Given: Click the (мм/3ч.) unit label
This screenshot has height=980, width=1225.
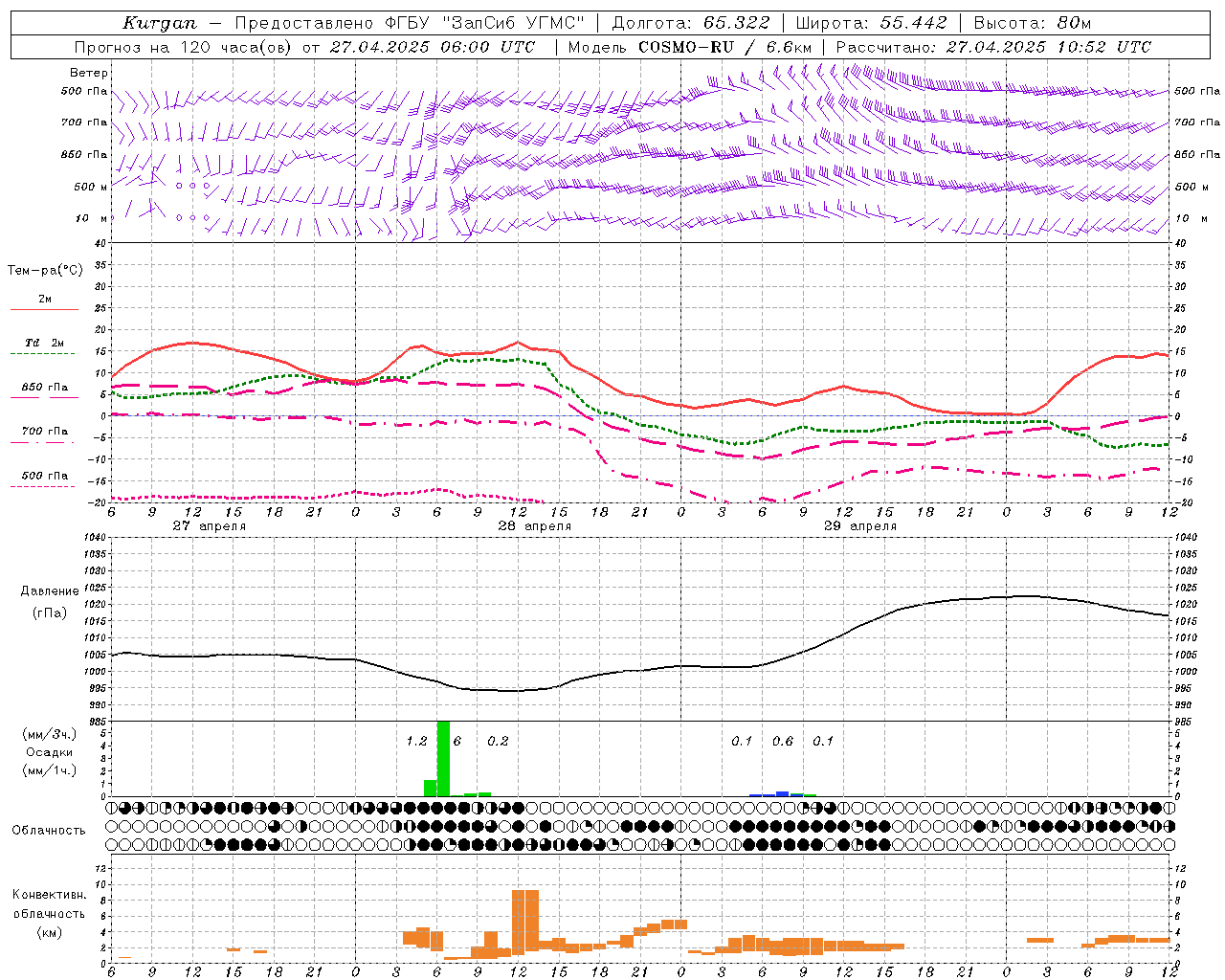Looking at the screenshot, I should tap(50, 734).
